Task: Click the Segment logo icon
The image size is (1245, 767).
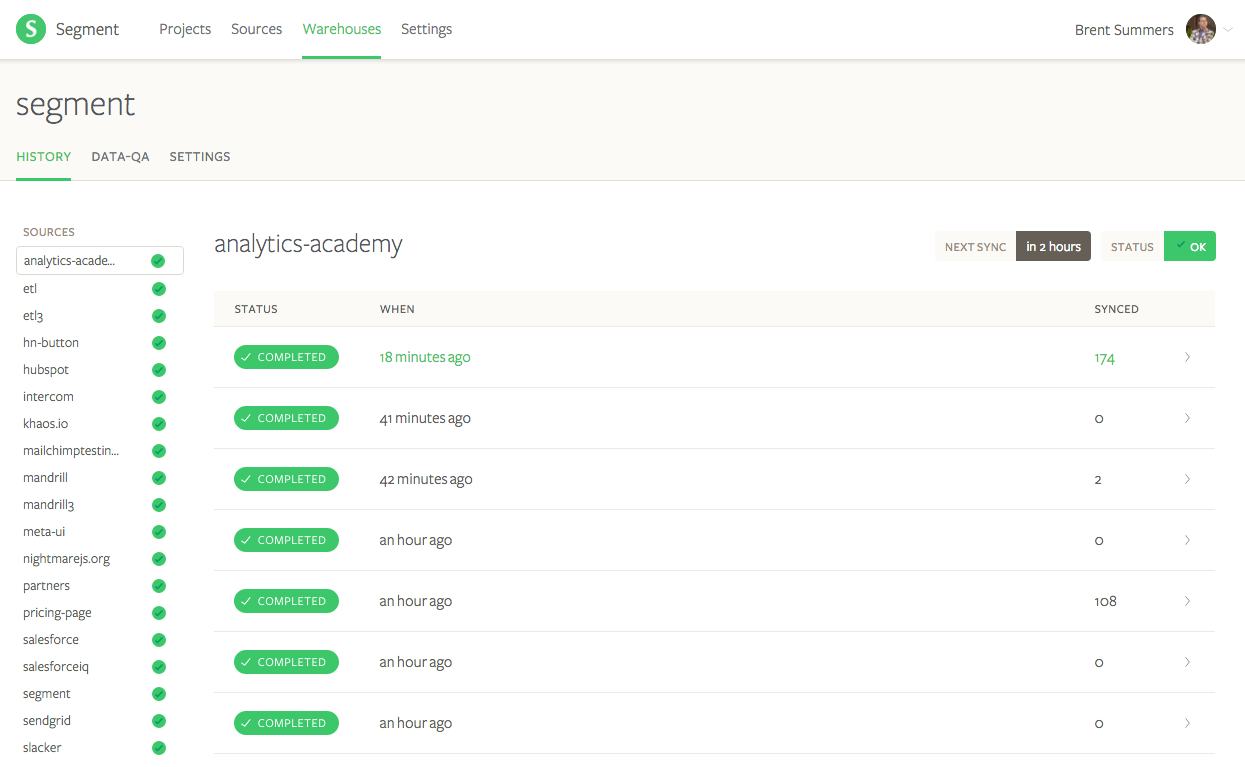Action: coord(31,29)
